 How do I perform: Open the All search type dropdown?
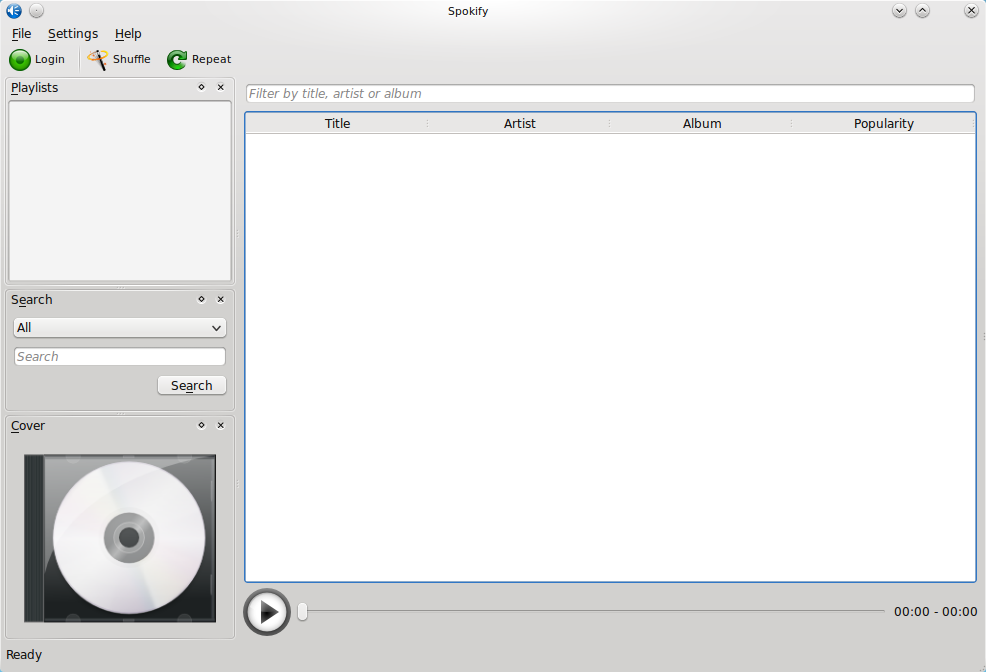click(119, 328)
